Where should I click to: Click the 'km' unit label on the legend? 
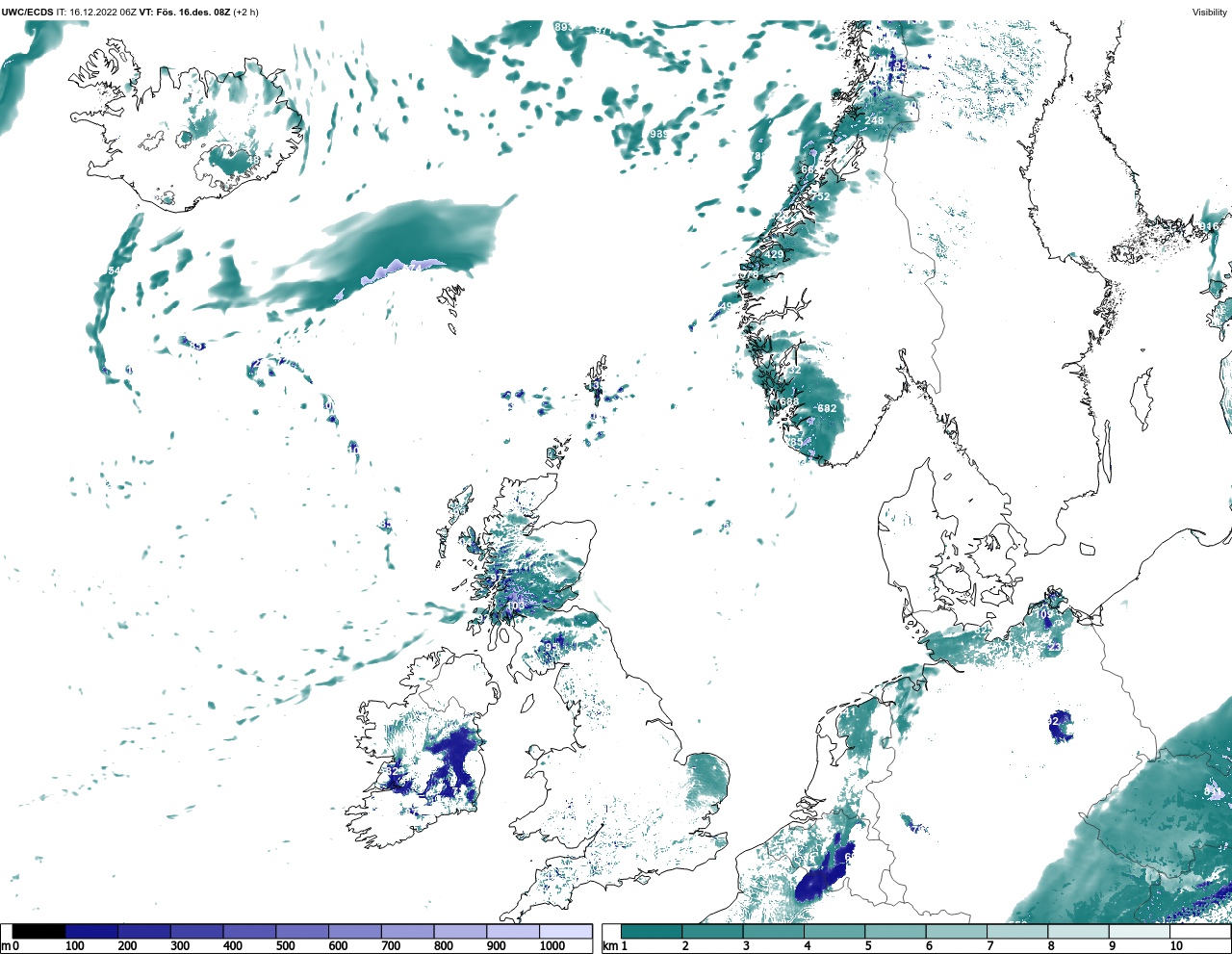coord(610,947)
